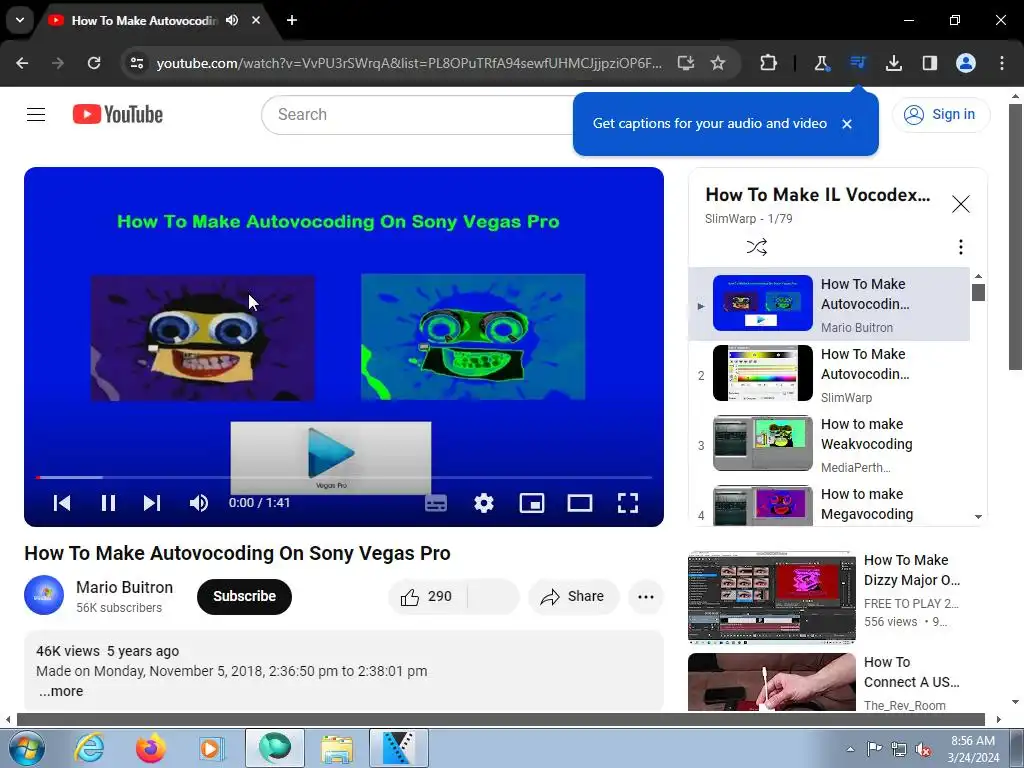Subscribe to Mario Buitron
The height and width of the screenshot is (768, 1024).
point(244,596)
